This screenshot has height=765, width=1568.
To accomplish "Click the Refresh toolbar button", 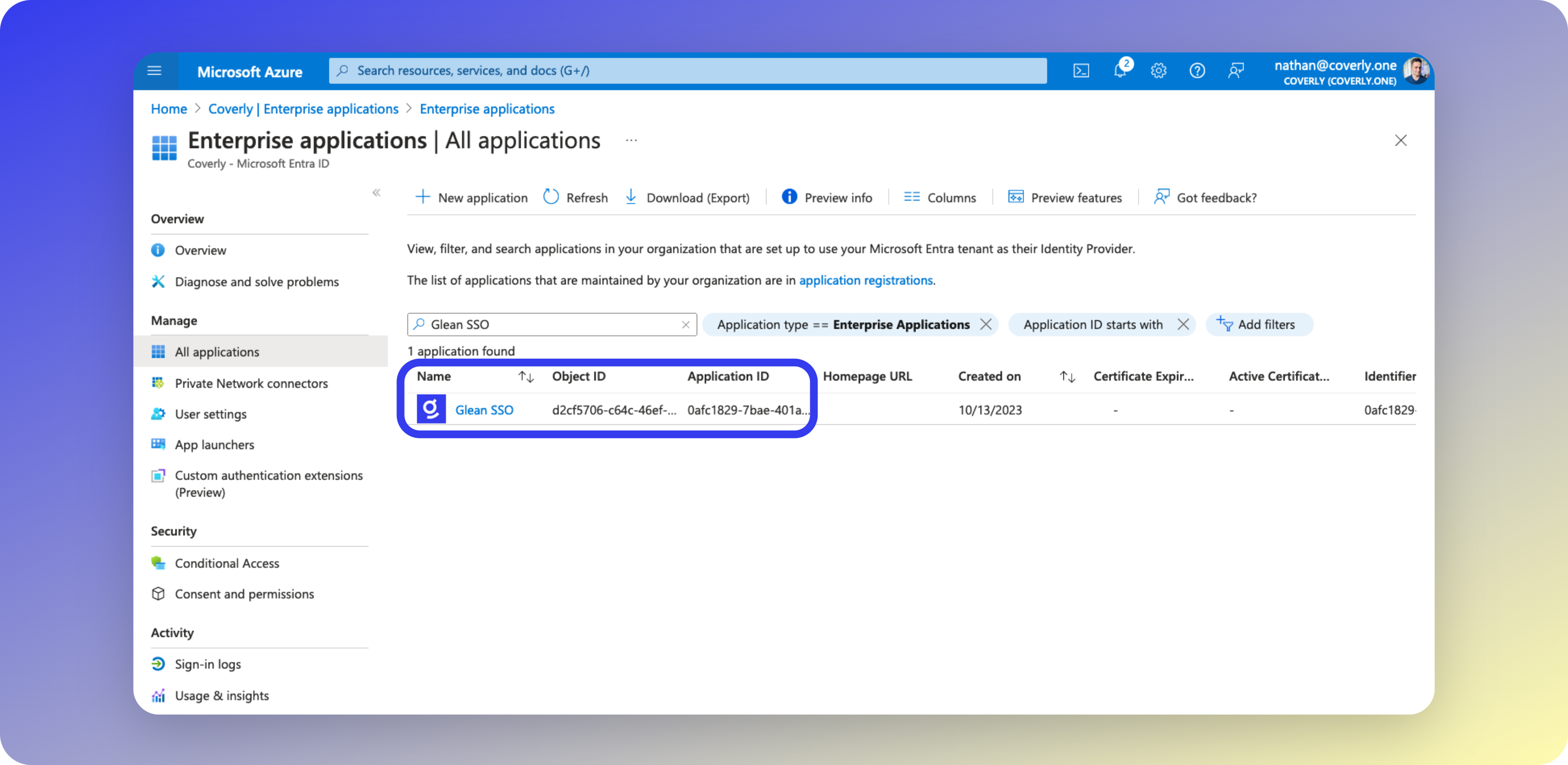I will pyautogui.click(x=575, y=198).
